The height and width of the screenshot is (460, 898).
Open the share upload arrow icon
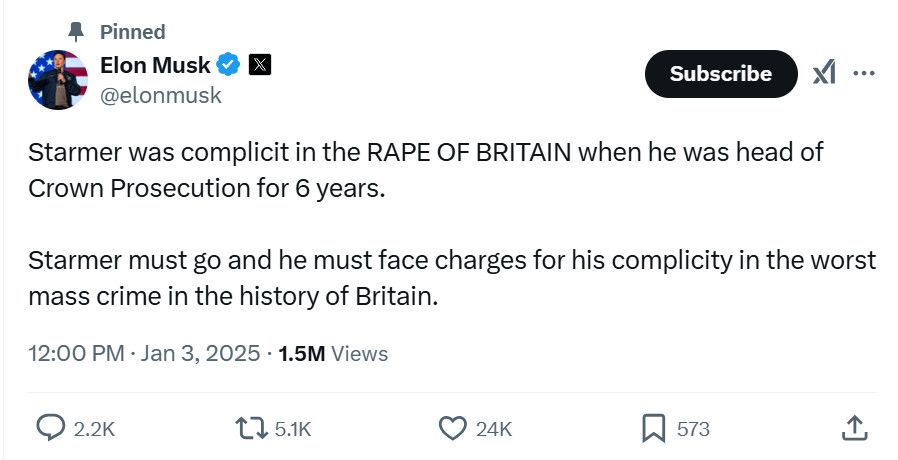click(854, 428)
